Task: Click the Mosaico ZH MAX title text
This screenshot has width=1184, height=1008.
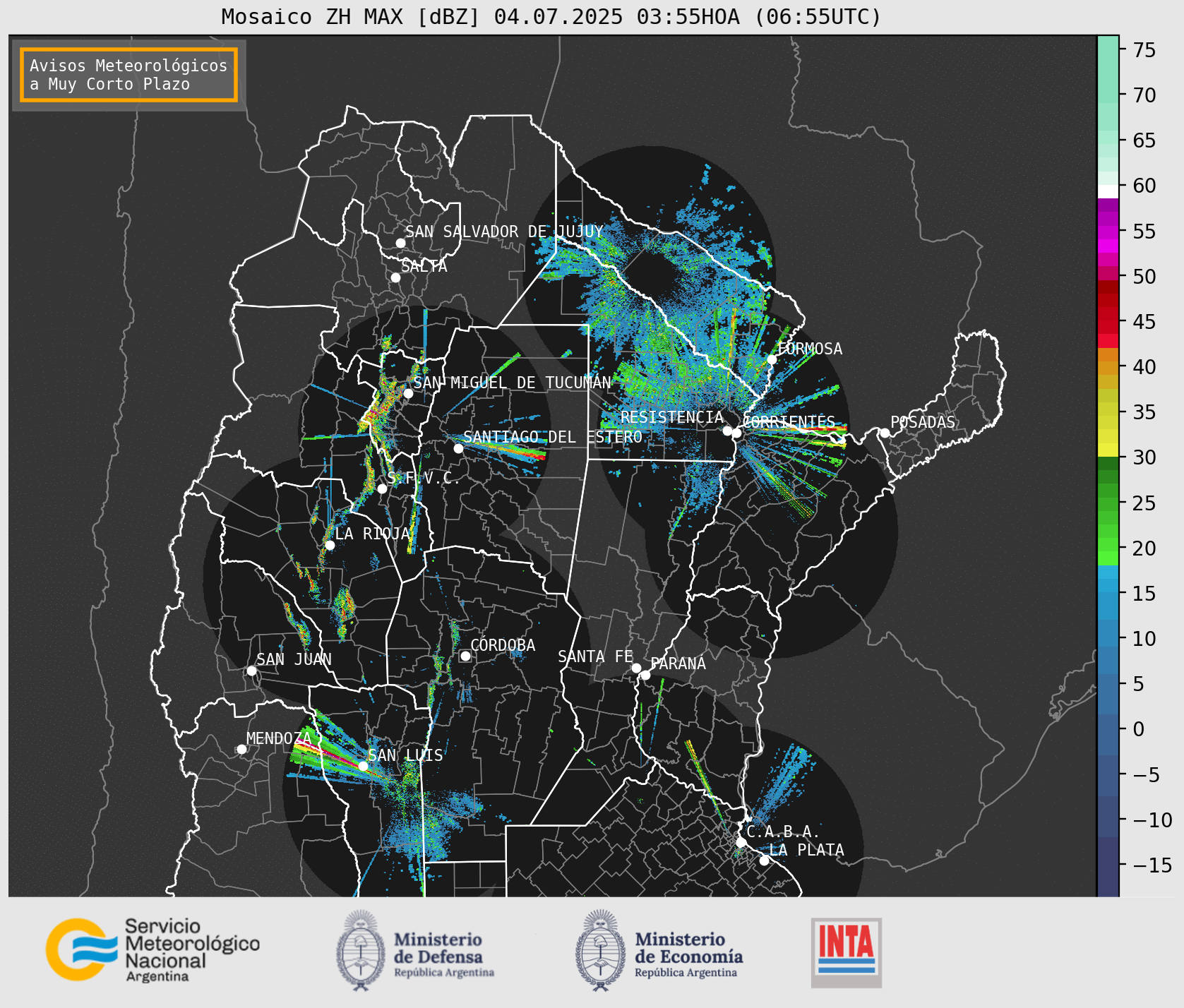Action: tap(551, 16)
